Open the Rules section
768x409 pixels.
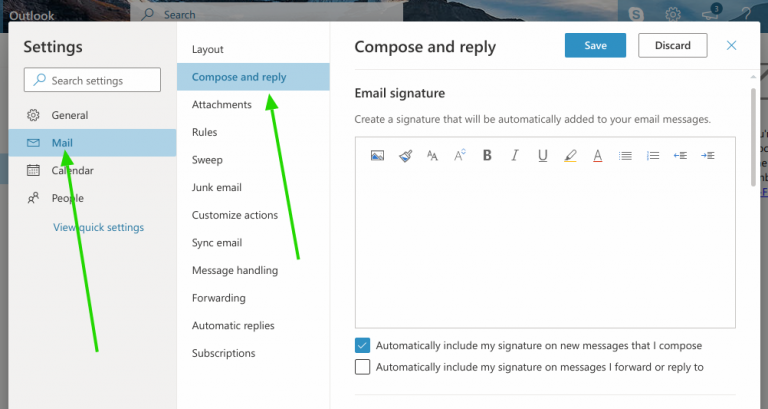253,132
